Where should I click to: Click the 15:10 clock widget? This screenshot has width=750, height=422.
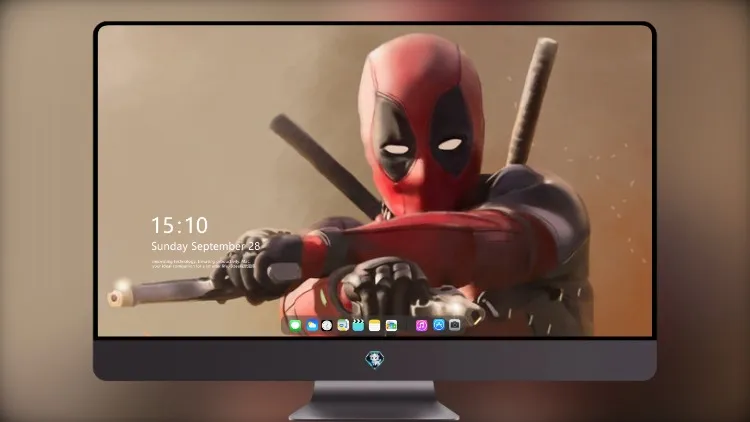pyautogui.click(x=179, y=225)
